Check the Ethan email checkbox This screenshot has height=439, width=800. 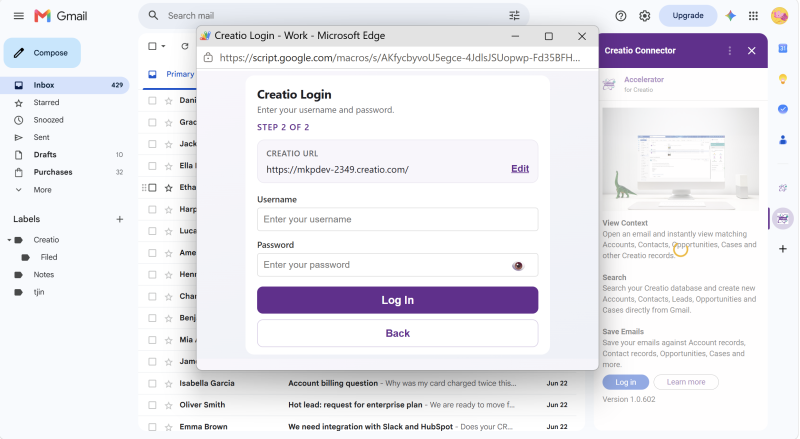152,188
